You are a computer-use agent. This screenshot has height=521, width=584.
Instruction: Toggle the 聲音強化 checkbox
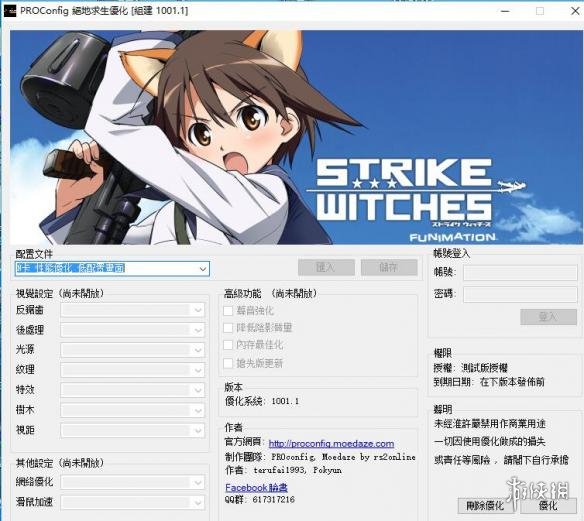[228, 311]
